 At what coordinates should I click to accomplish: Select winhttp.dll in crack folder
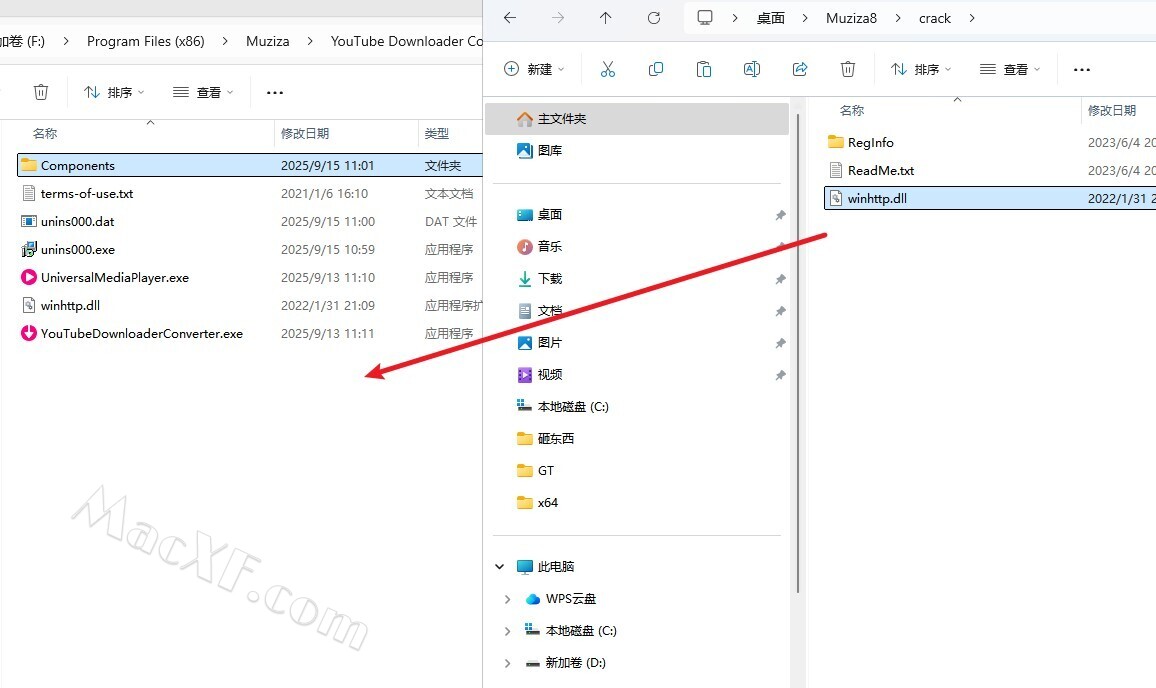[990, 198]
